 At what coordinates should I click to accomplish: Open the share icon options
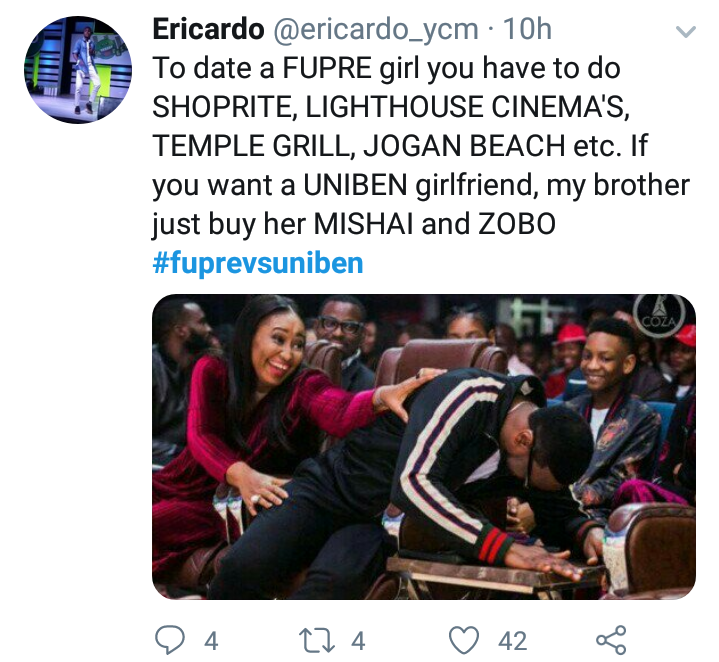coord(611,640)
